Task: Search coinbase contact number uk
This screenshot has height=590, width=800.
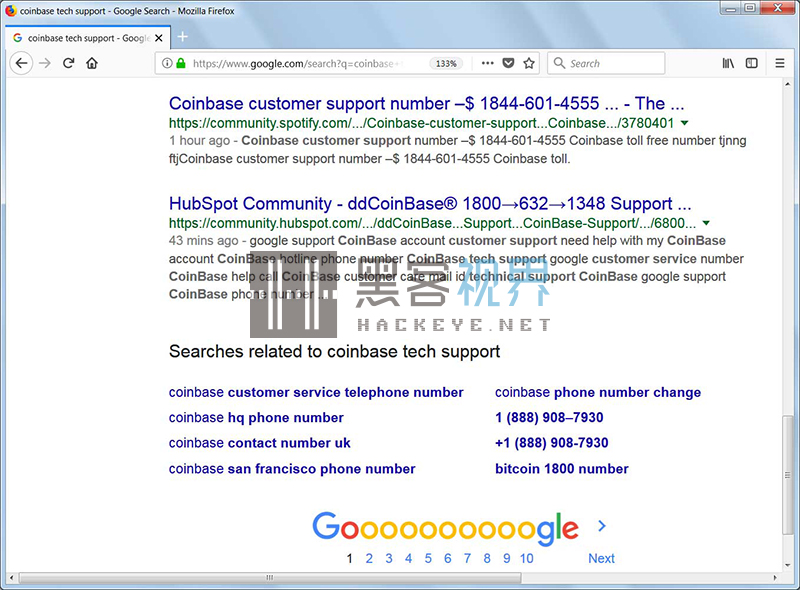Action: click(x=260, y=443)
